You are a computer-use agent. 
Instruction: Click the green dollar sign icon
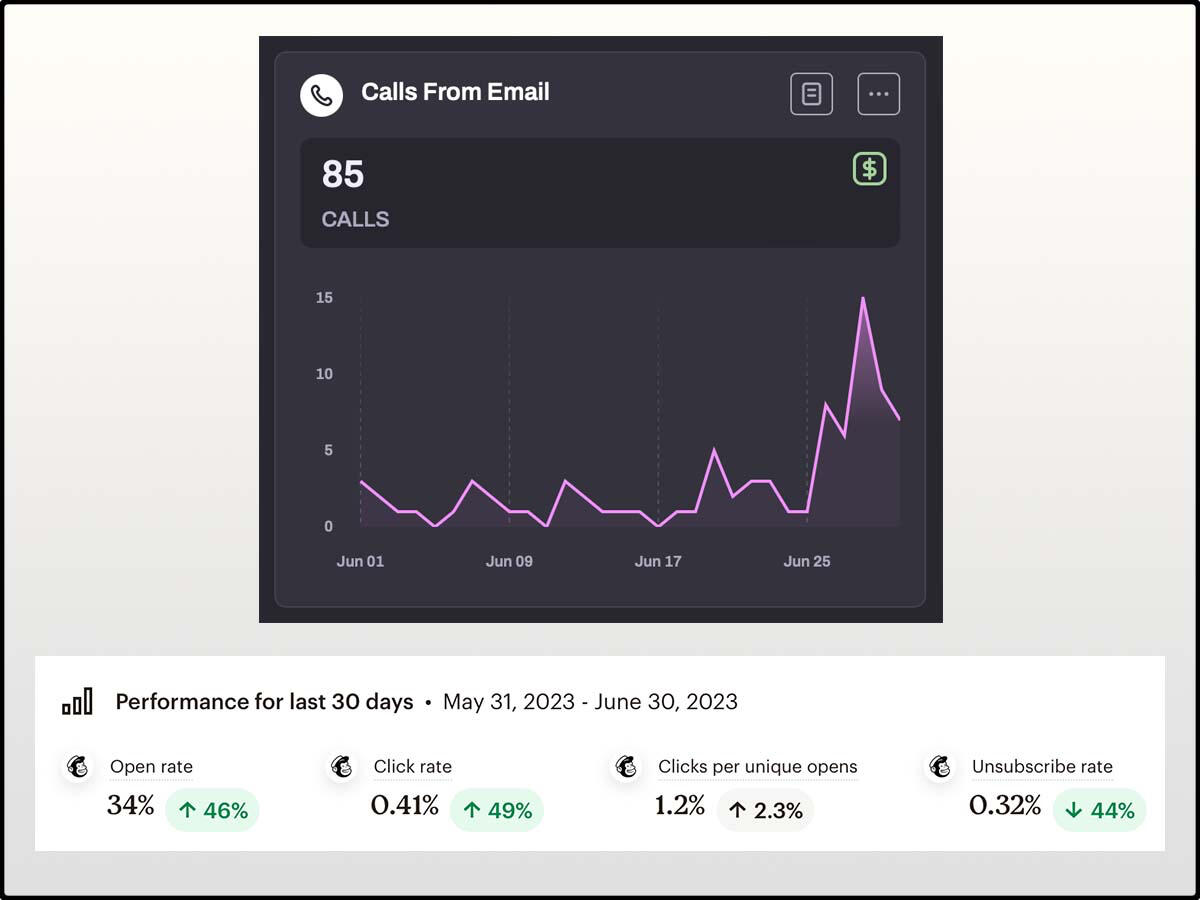[869, 169]
